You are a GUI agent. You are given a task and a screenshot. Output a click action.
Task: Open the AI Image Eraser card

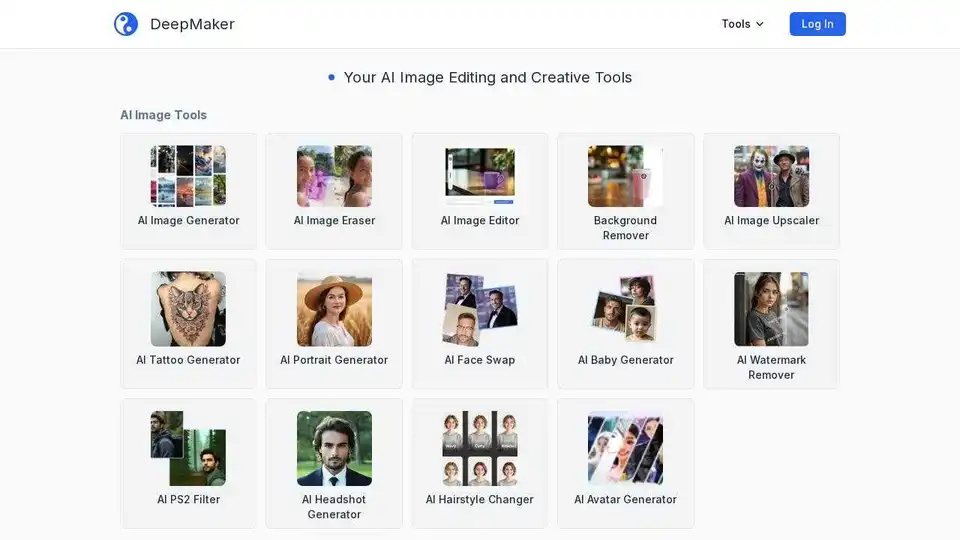click(334, 191)
